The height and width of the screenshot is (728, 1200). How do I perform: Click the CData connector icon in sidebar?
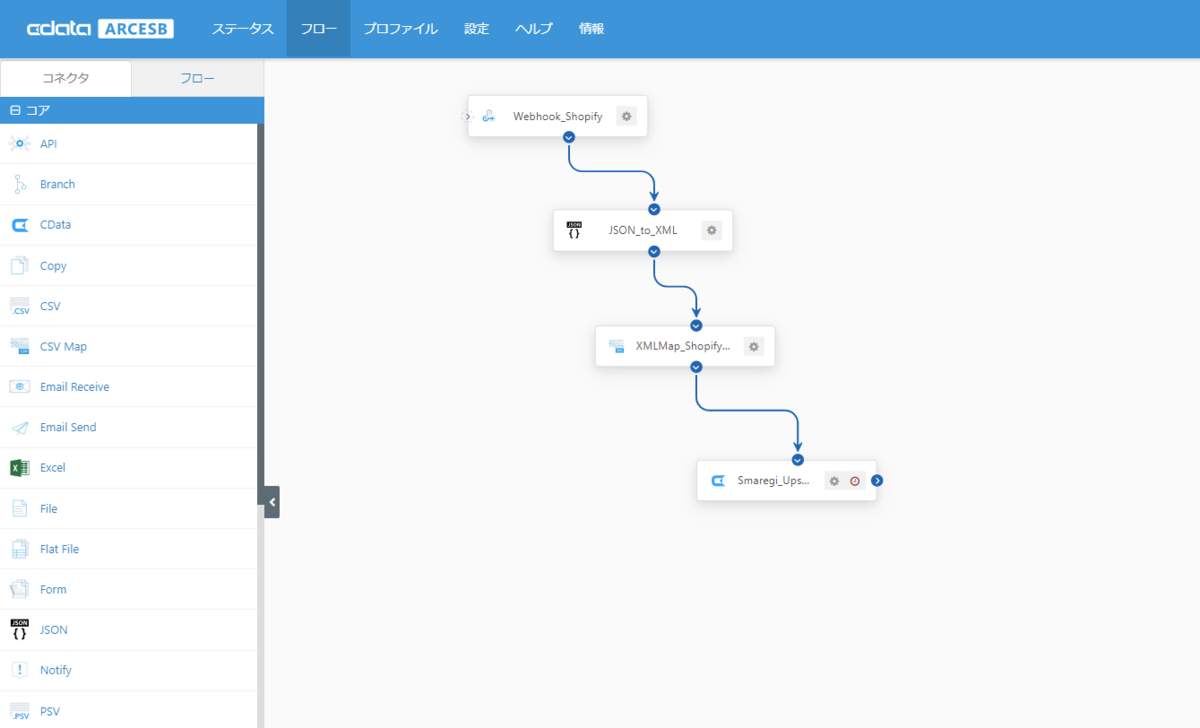pos(19,225)
